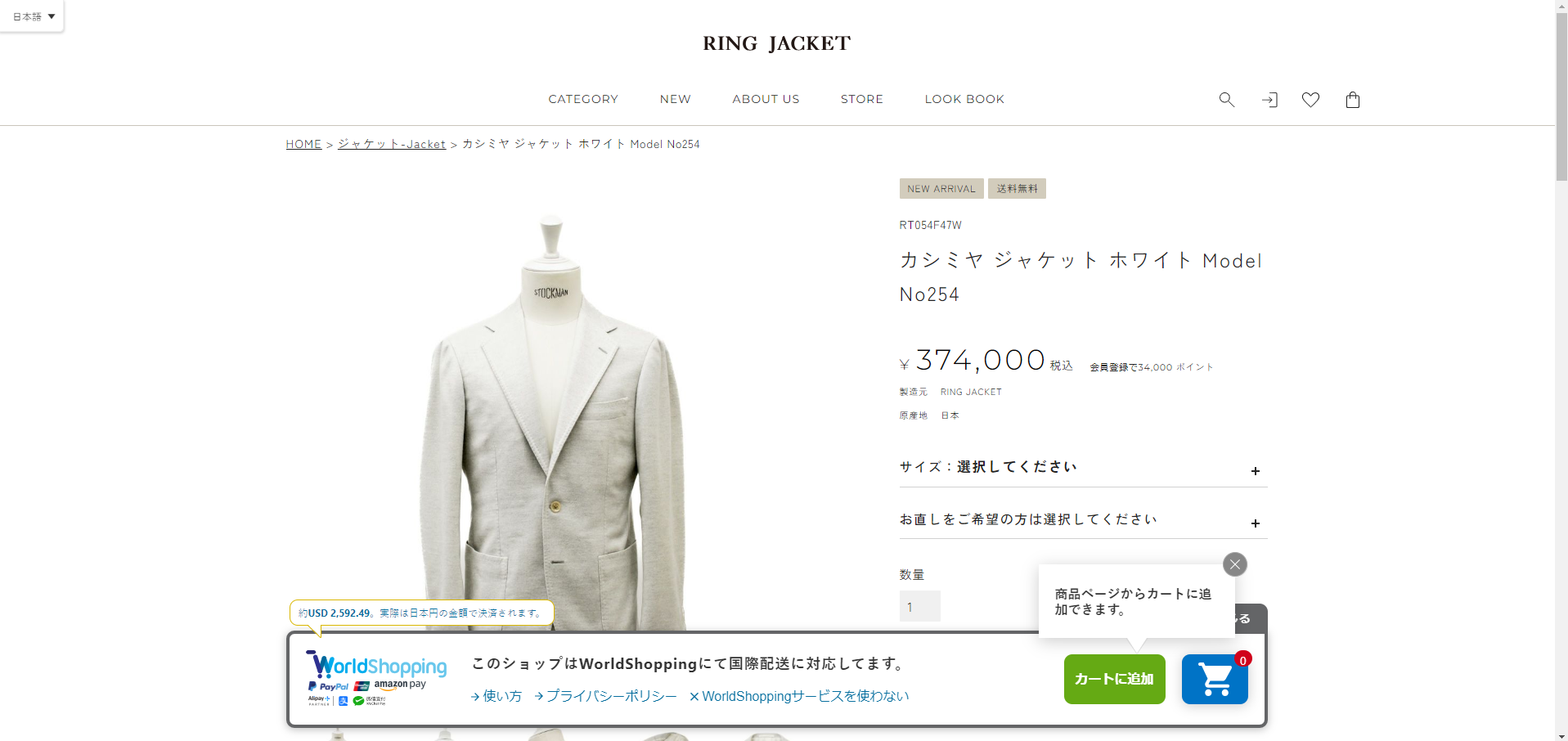Viewport: 1568px width, 741px height.
Task: Open the 日本語 language dropdown
Action: coord(33,16)
